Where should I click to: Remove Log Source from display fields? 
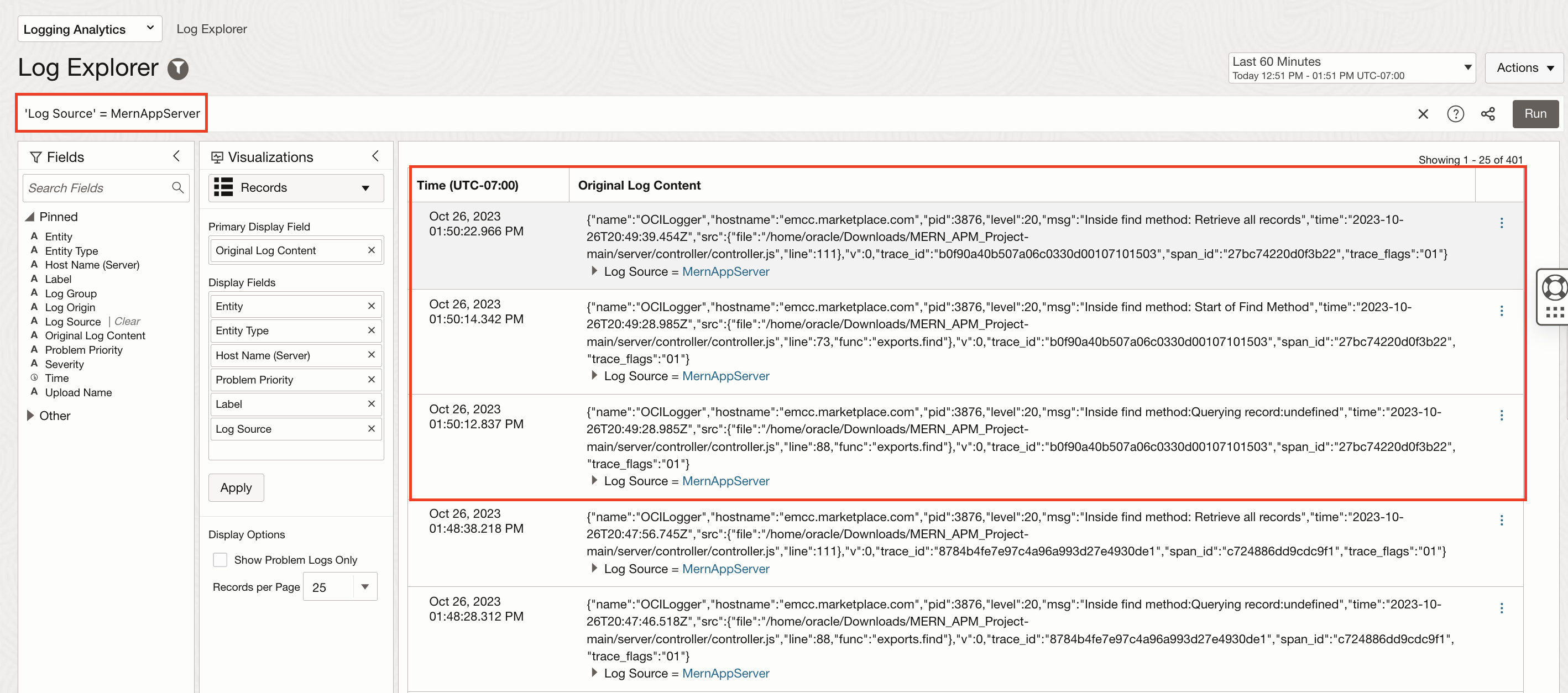tap(372, 428)
